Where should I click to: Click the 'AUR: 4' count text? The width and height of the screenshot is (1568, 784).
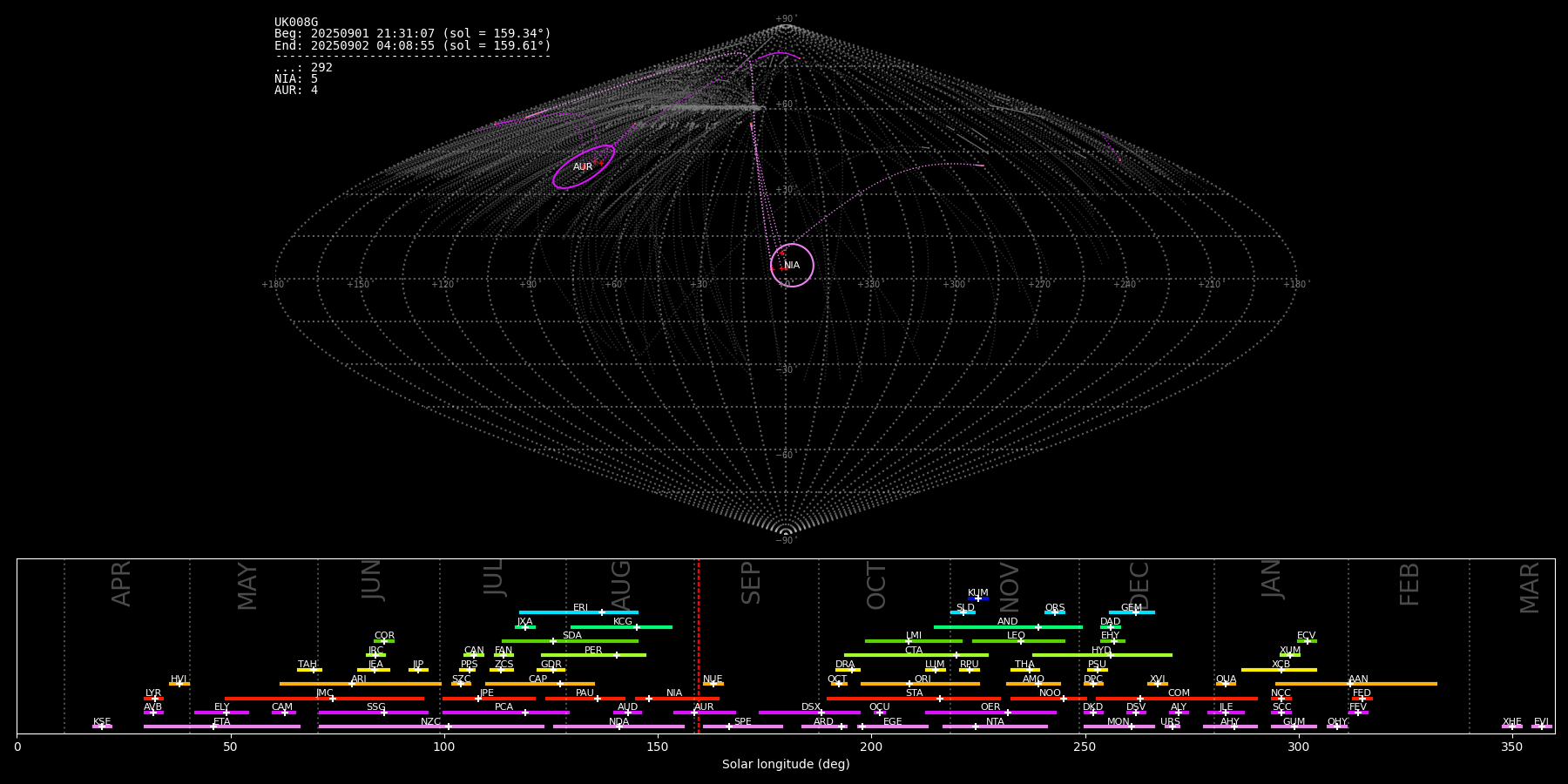click(x=296, y=91)
